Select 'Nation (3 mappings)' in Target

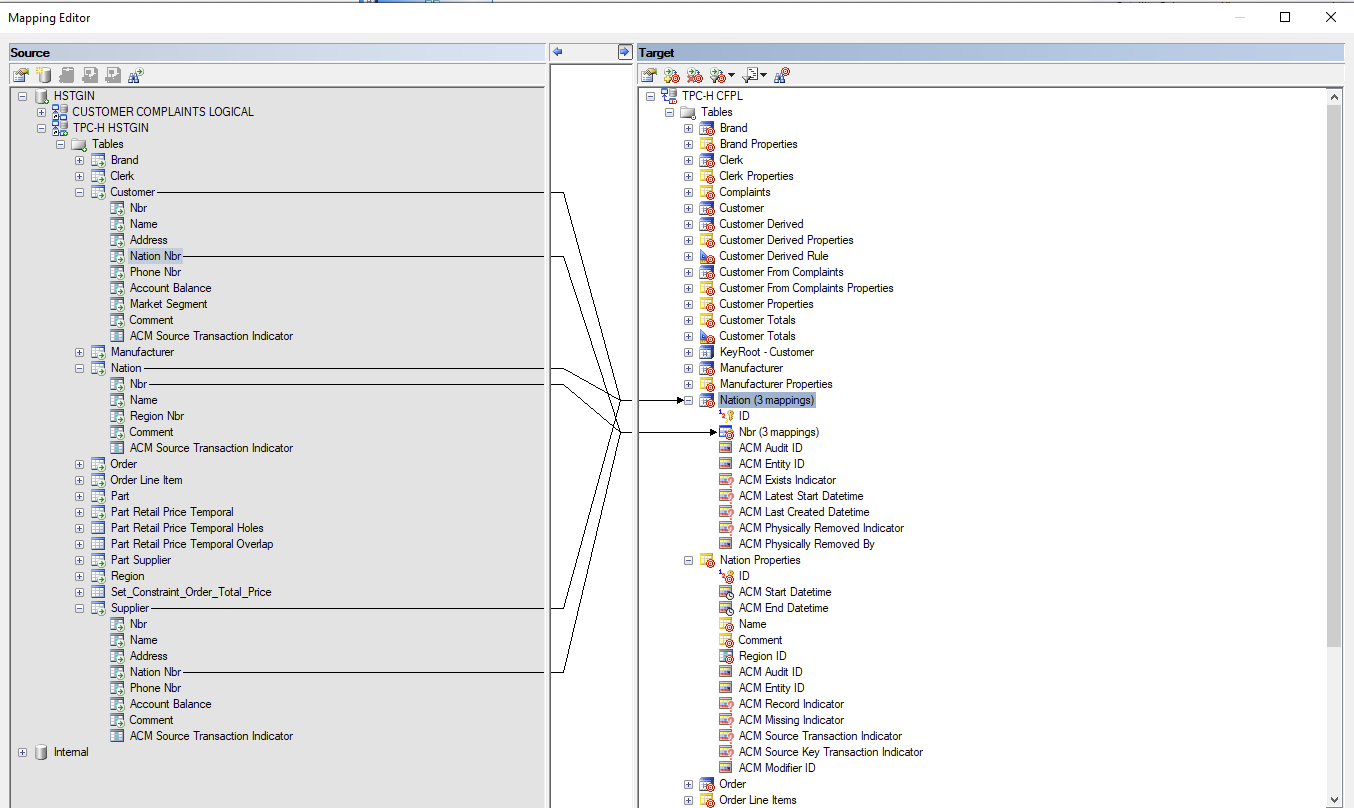(767, 400)
